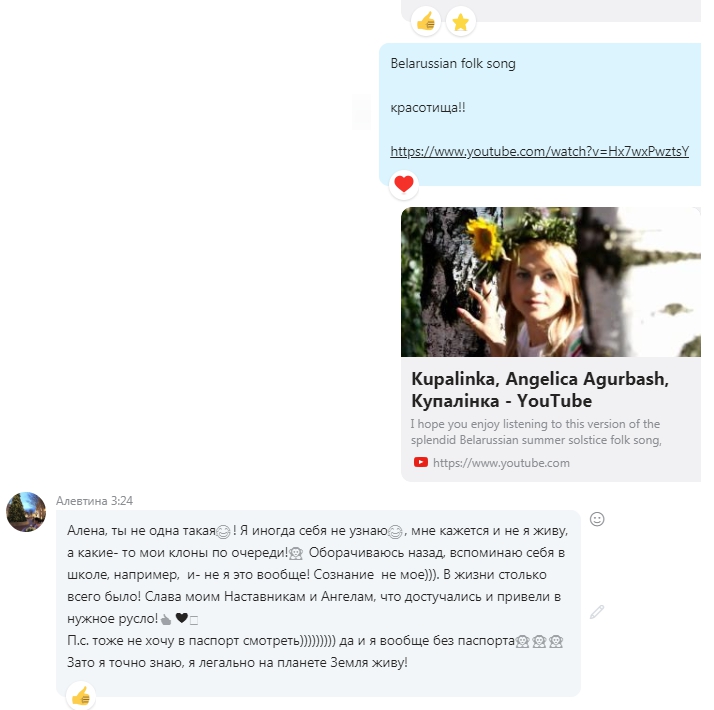Select the Belarussian folk song message bubble
The image size is (714, 710).
[x=540, y=114]
